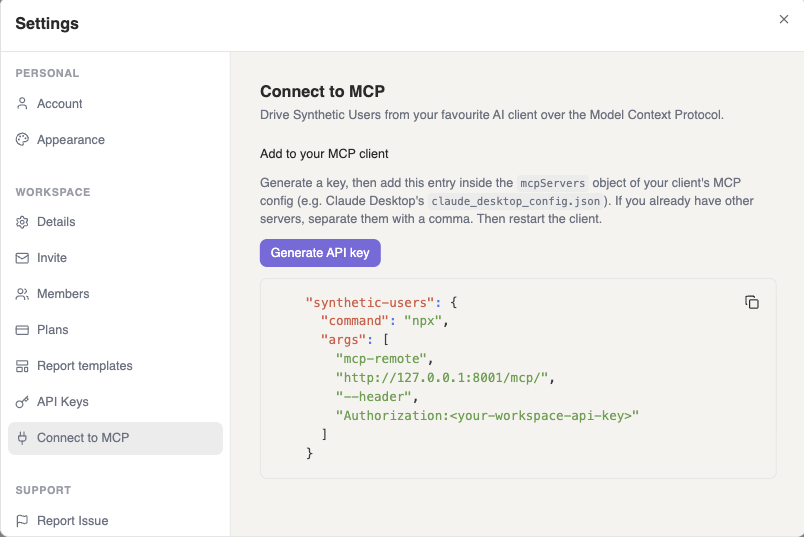Select the Connect to MCP item
This screenshot has height=537, width=804.
coord(115,438)
